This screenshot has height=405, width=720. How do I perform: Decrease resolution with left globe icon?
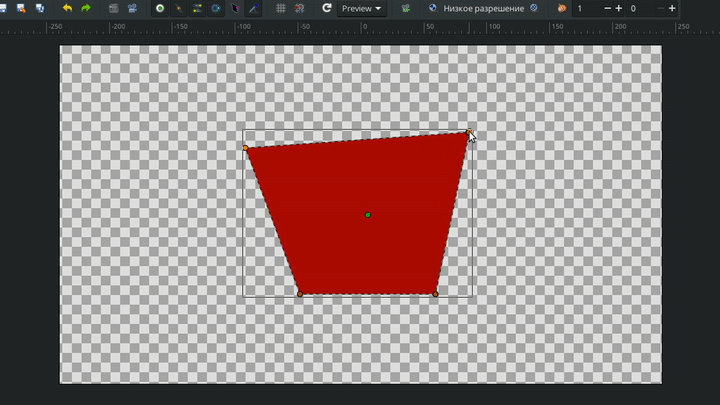432,8
